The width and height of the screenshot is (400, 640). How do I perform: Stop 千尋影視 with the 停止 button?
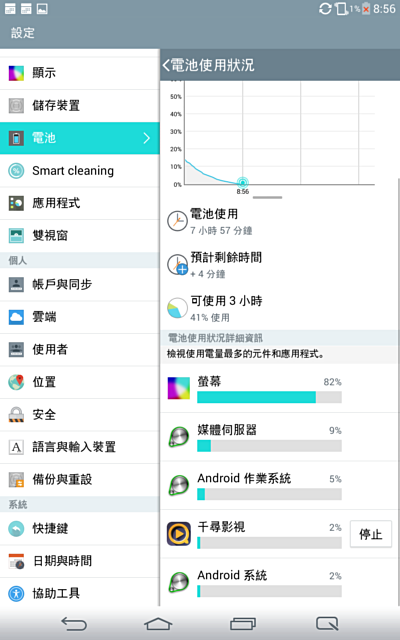click(x=371, y=534)
